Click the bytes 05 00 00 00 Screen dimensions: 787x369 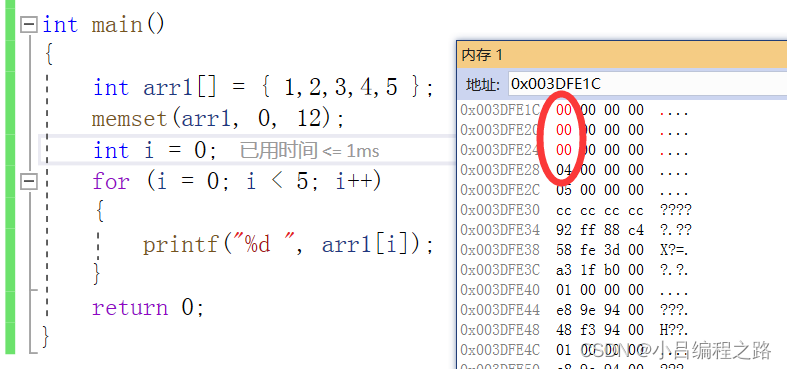tap(600, 190)
